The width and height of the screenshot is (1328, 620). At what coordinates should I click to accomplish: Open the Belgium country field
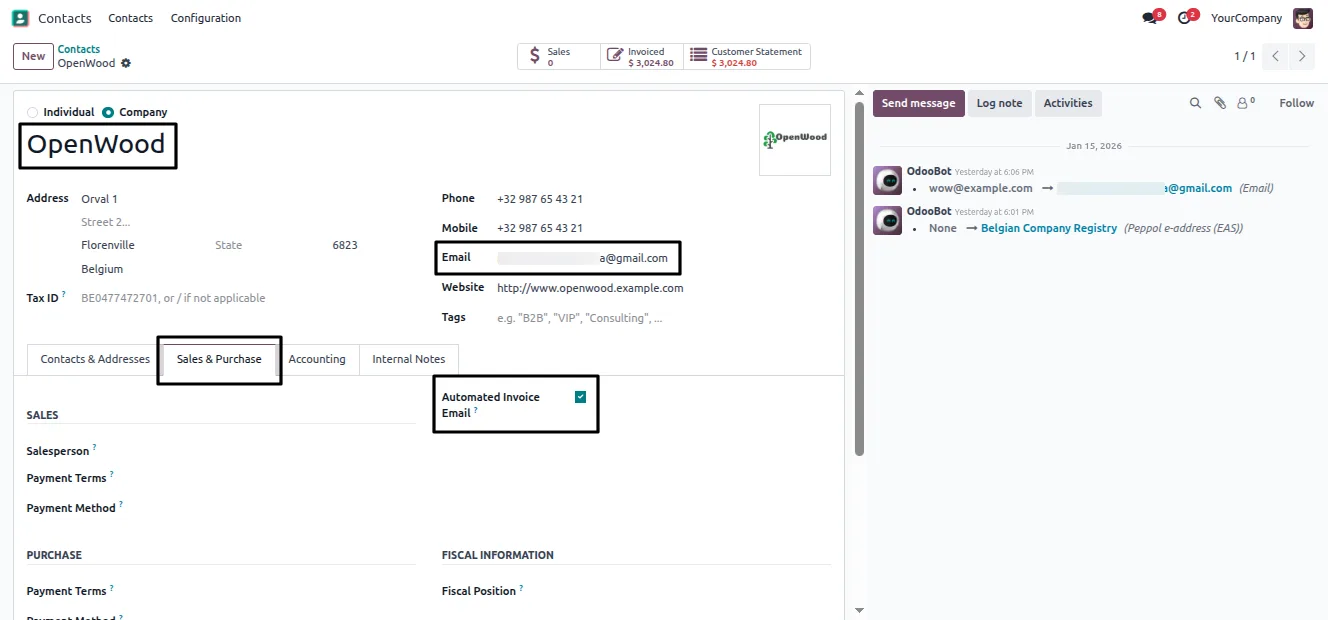coord(248,269)
